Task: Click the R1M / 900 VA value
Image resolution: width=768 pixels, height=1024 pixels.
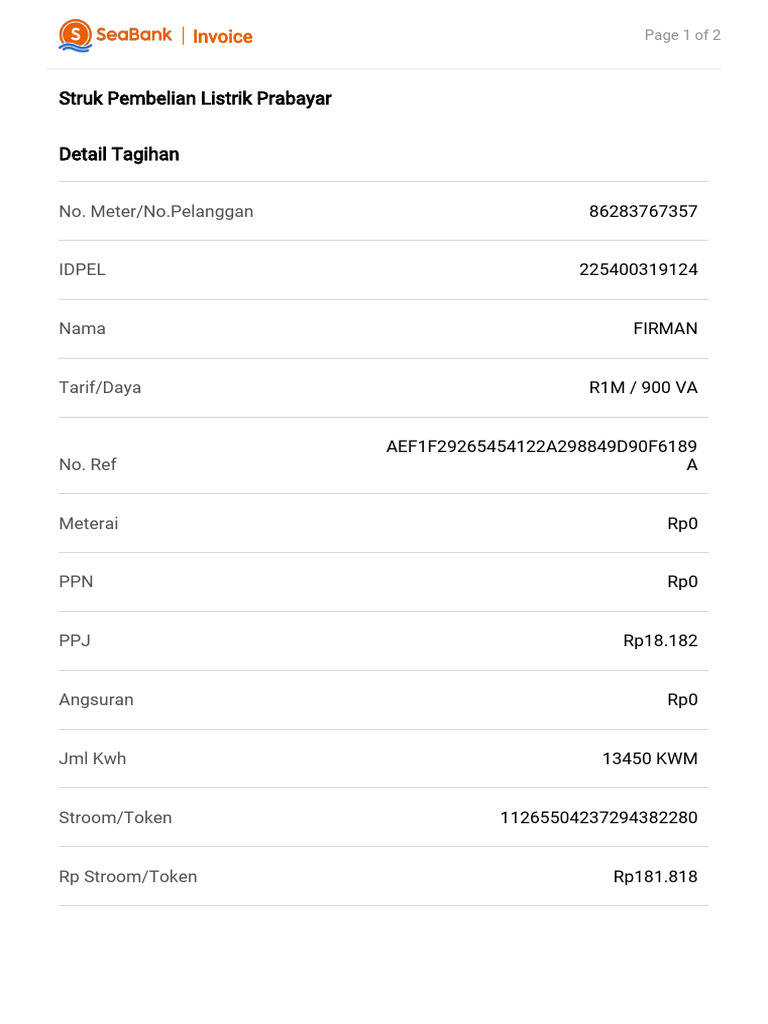Action: tap(643, 387)
